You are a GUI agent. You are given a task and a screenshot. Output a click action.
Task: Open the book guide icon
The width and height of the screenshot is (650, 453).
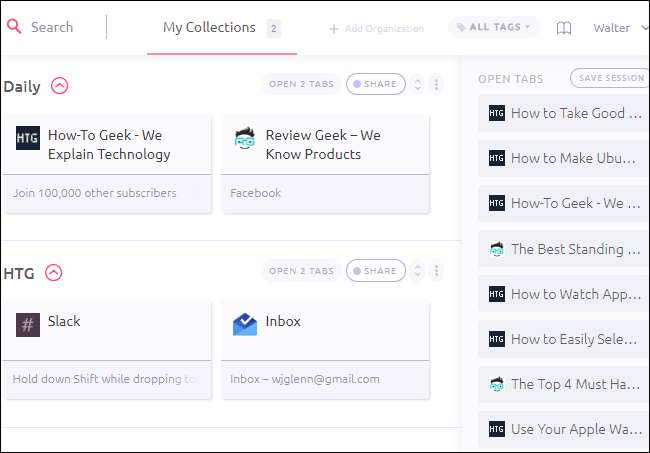[x=563, y=28]
